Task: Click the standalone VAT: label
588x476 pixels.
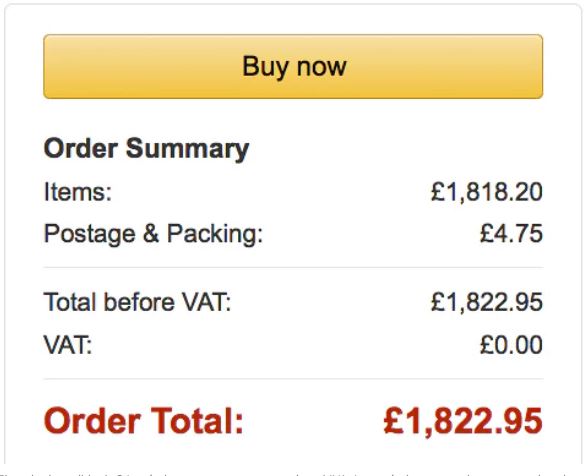Action: click(x=68, y=344)
